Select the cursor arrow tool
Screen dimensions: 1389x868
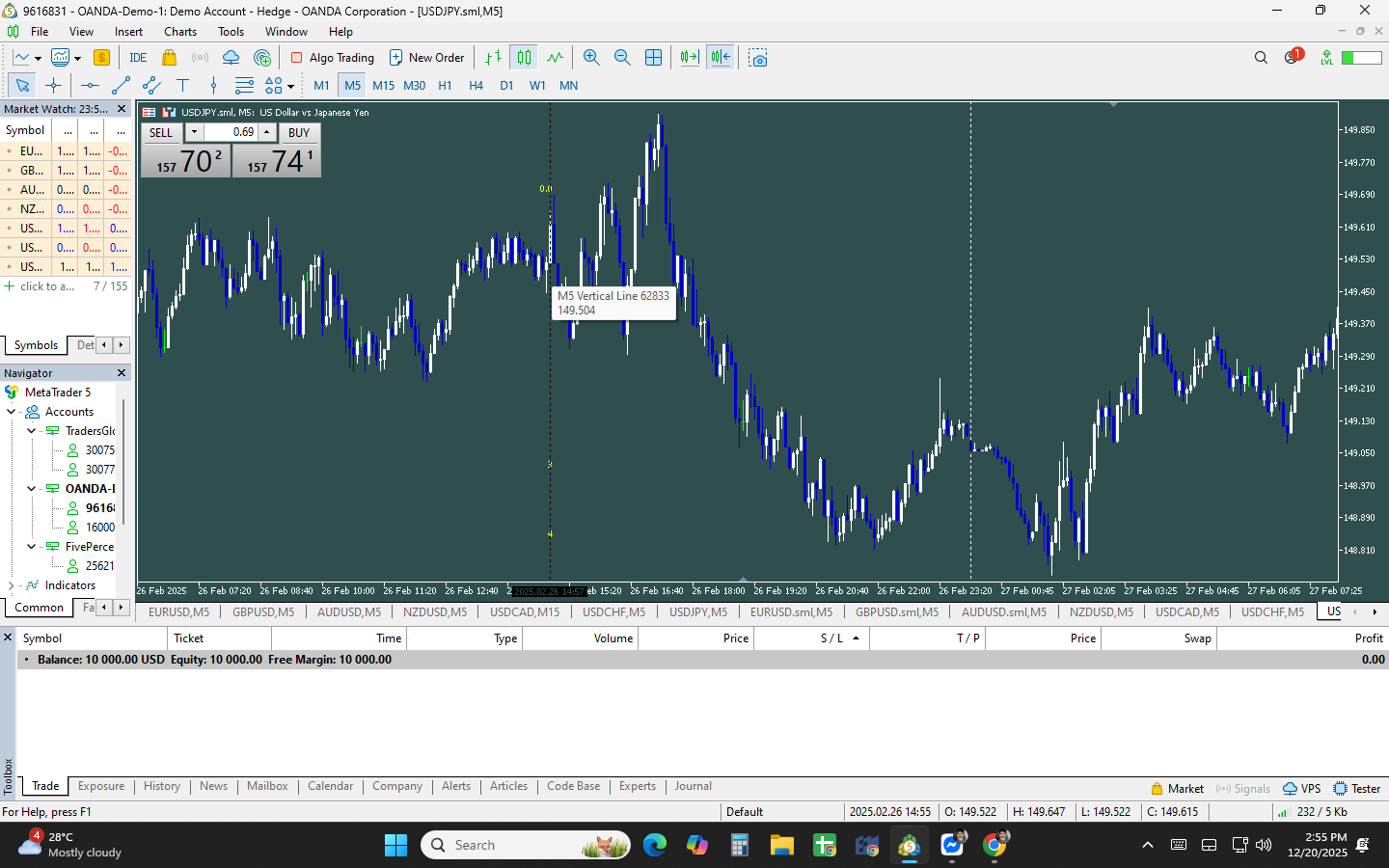tap(22, 86)
